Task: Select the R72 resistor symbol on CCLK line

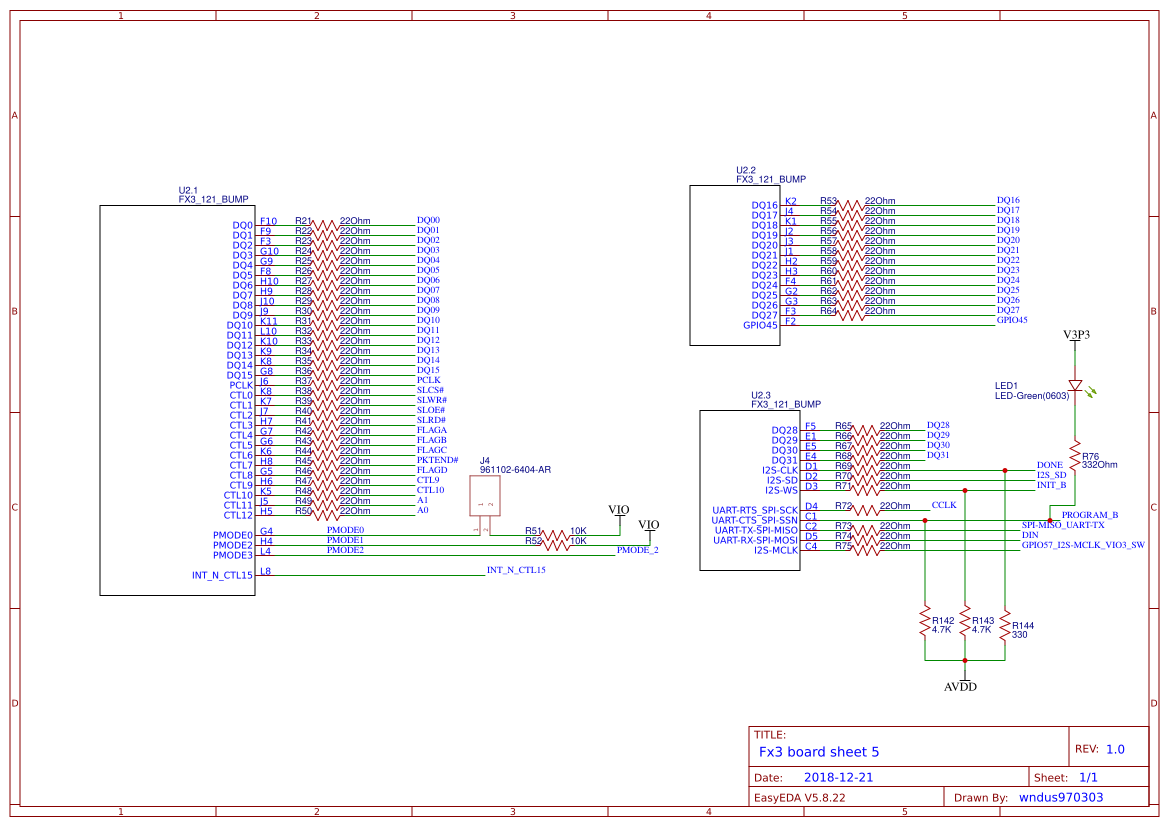Action: (865, 510)
